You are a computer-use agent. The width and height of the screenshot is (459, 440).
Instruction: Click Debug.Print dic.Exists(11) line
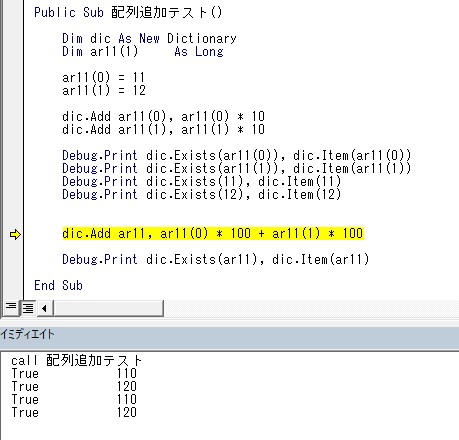tap(202, 182)
